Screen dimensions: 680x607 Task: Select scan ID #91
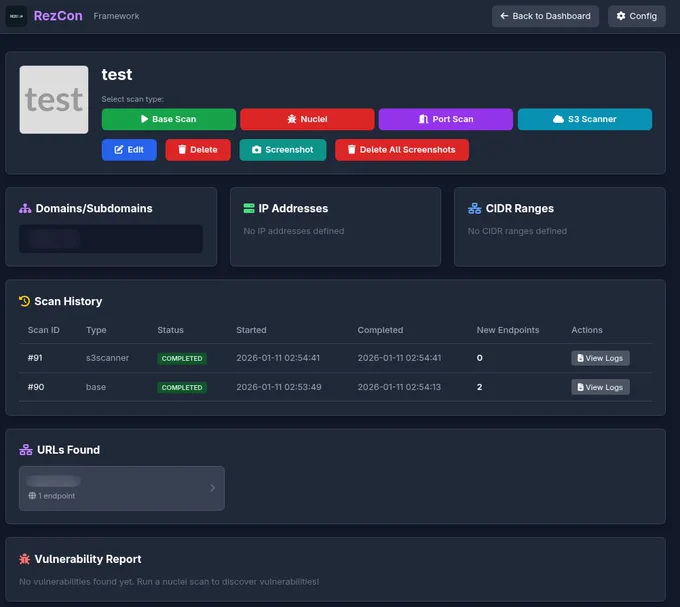pos(35,358)
